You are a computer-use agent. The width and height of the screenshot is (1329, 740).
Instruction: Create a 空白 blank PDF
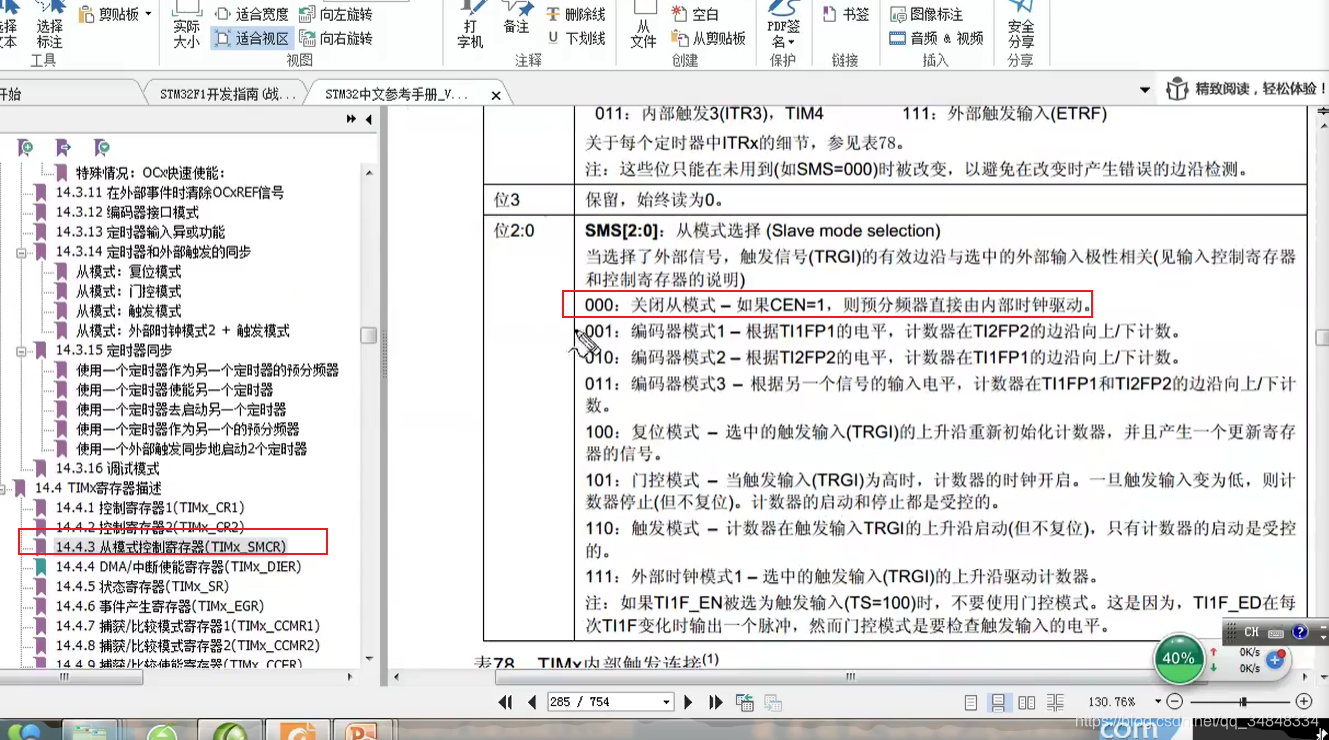[x=695, y=14]
